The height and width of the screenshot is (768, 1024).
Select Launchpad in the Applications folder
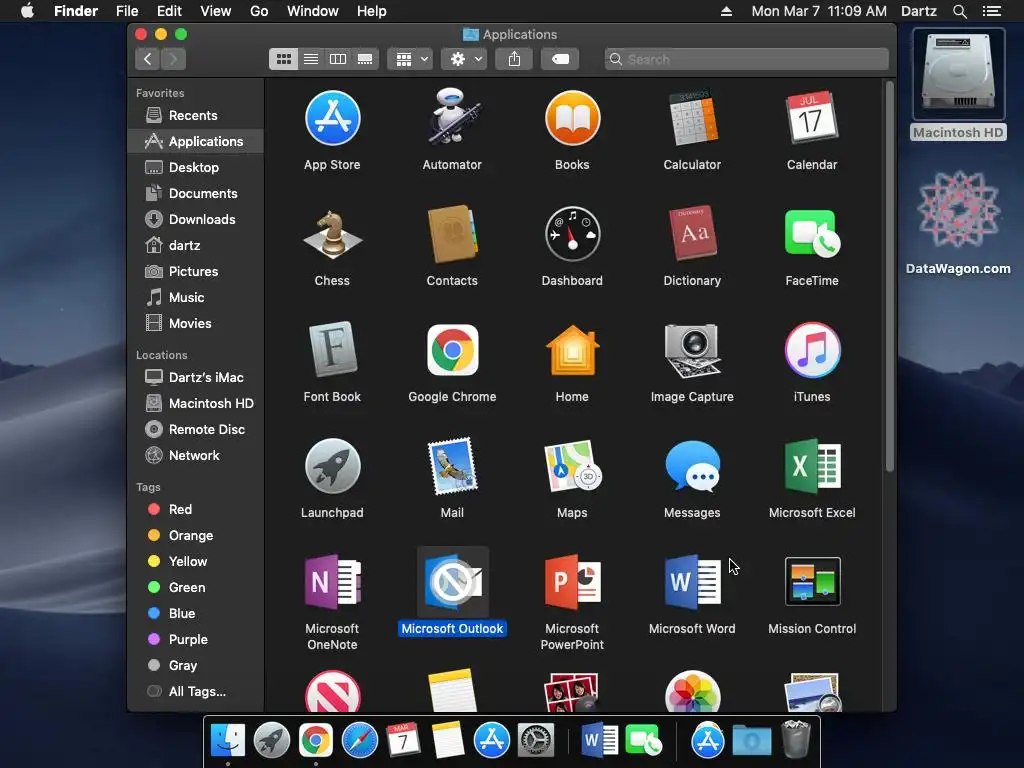[332, 466]
